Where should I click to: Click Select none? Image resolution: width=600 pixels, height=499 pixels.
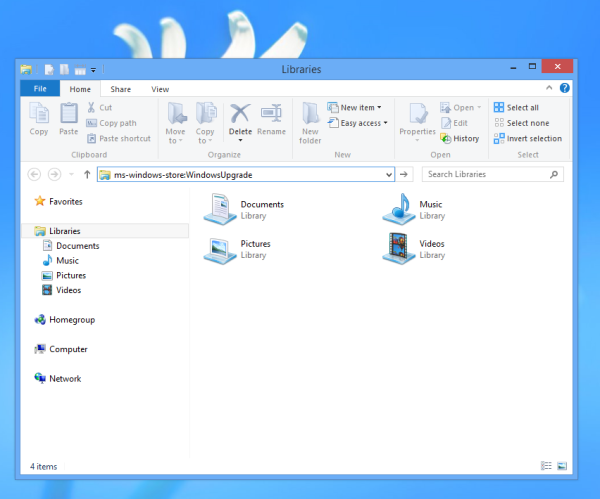click(522, 123)
